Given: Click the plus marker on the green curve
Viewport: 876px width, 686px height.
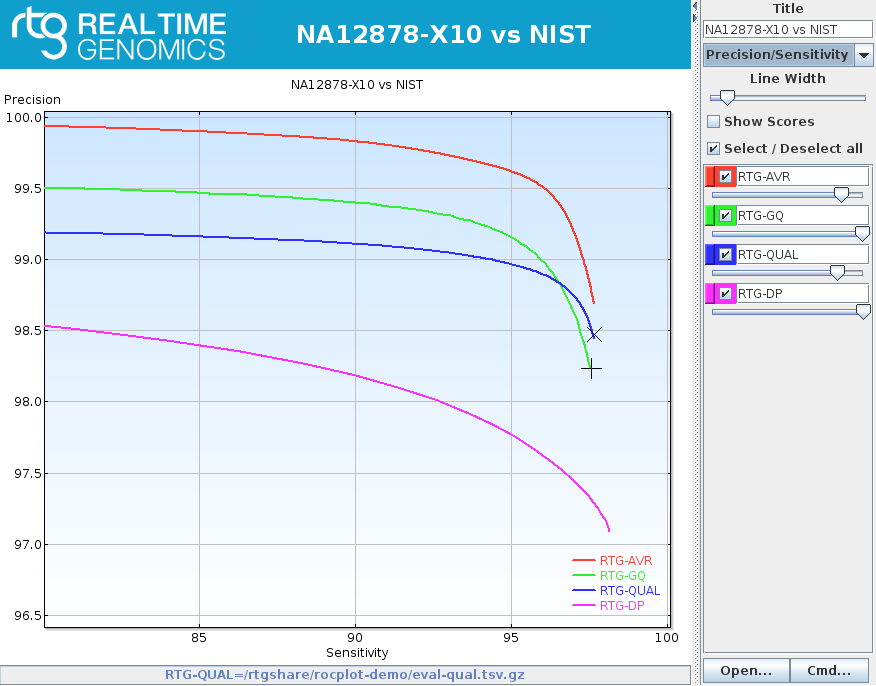Looking at the screenshot, I should click(x=592, y=369).
